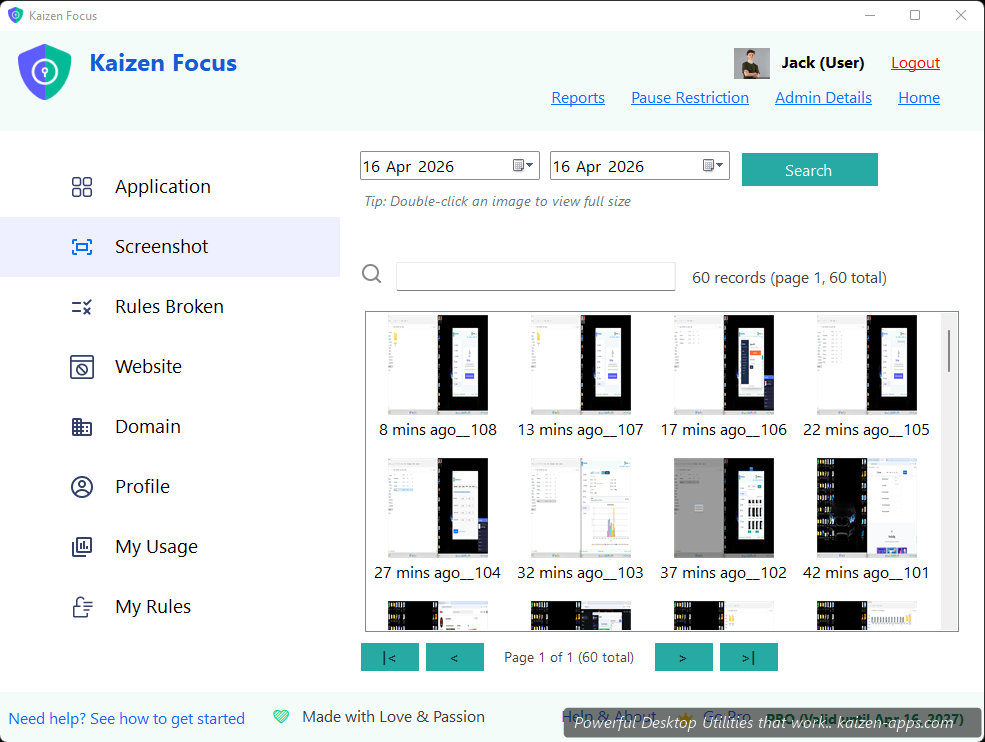Click Jack's user avatar picture
The width and height of the screenshot is (985, 742).
coord(751,63)
